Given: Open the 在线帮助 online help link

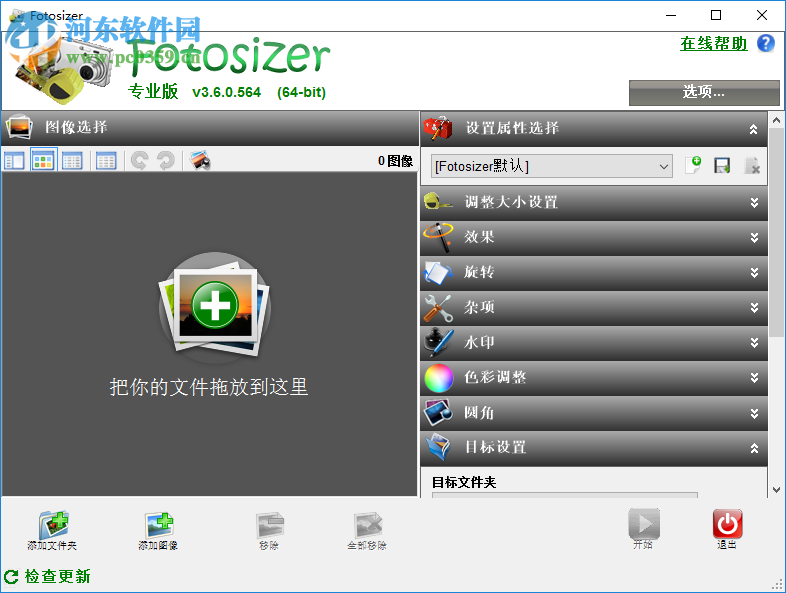Looking at the screenshot, I should [713, 44].
